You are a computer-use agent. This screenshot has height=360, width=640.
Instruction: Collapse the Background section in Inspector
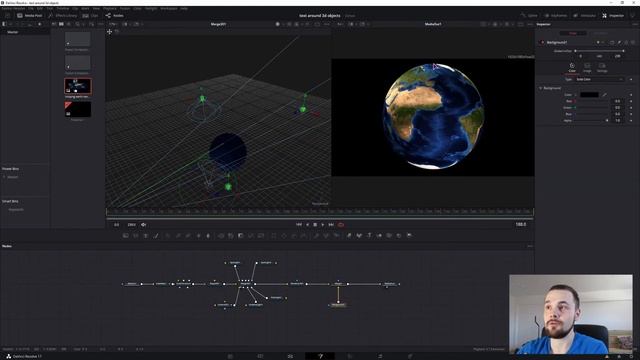(x=541, y=88)
